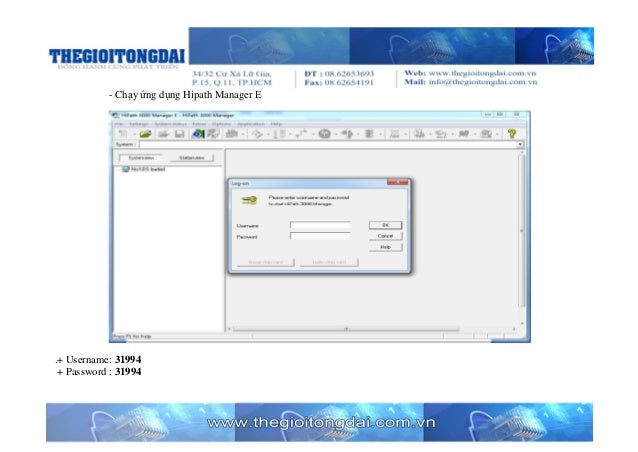Image resolution: width=638 pixels, height=452 pixels.
Task: Click the colorful Transfer toolbar icon
Action: point(199,133)
